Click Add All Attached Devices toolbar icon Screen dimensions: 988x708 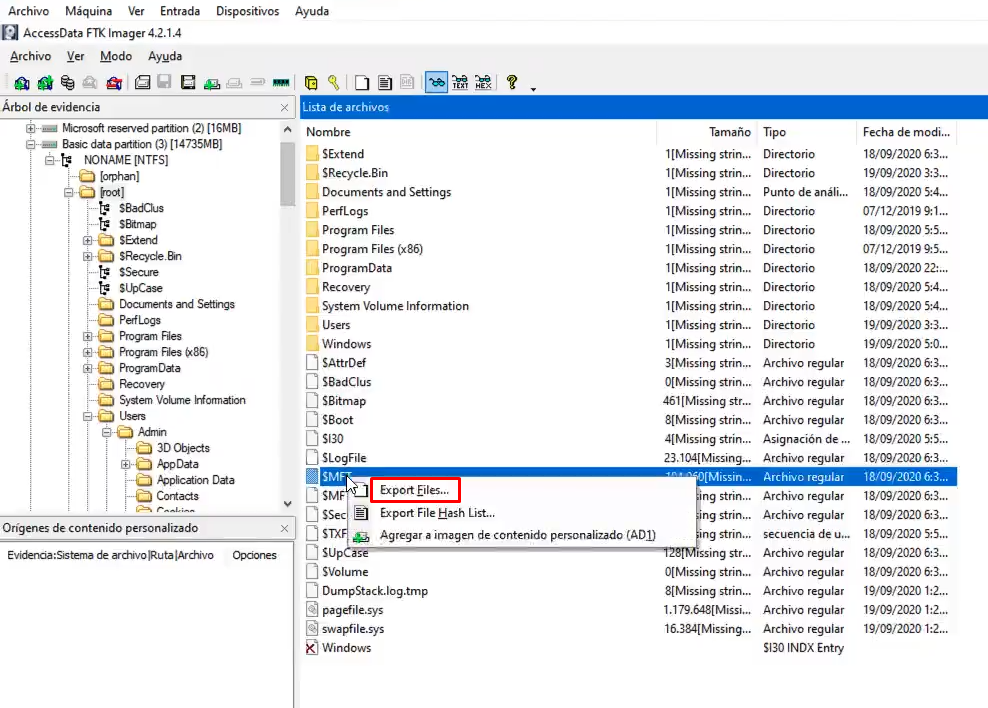tap(45, 83)
